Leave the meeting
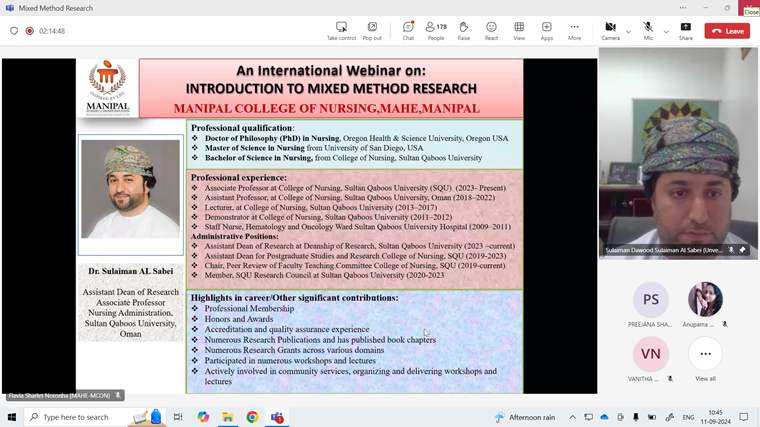The width and height of the screenshot is (760, 427). click(x=727, y=31)
